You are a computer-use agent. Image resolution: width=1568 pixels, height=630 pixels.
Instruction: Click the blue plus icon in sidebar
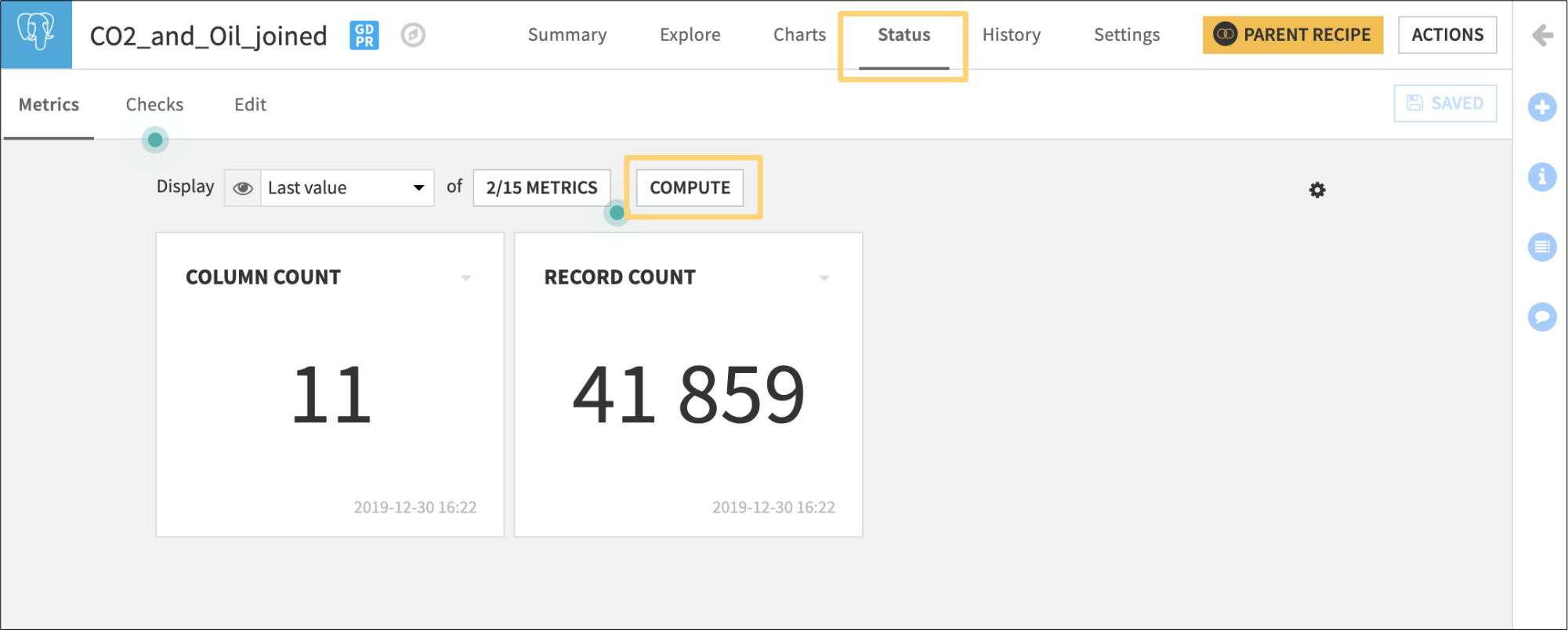1542,107
